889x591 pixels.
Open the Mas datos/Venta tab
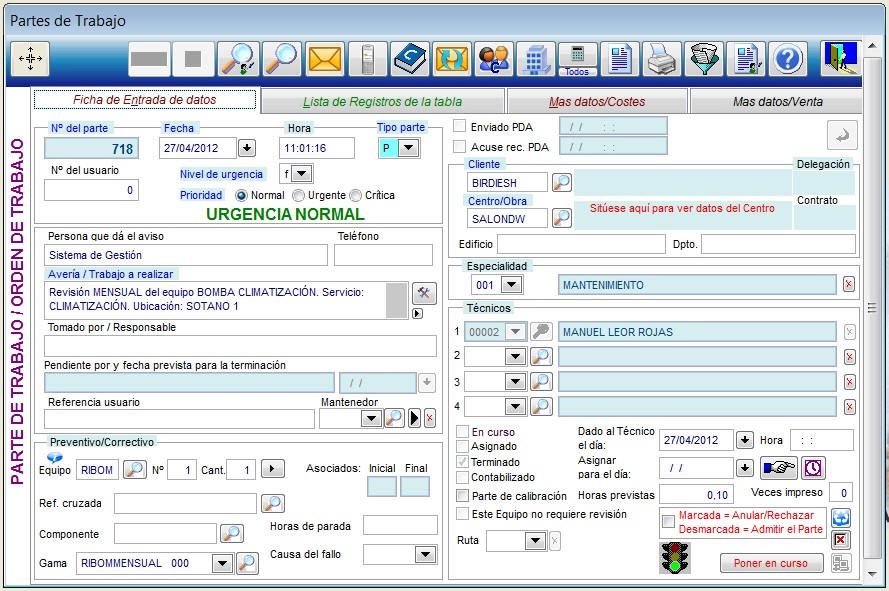point(777,102)
